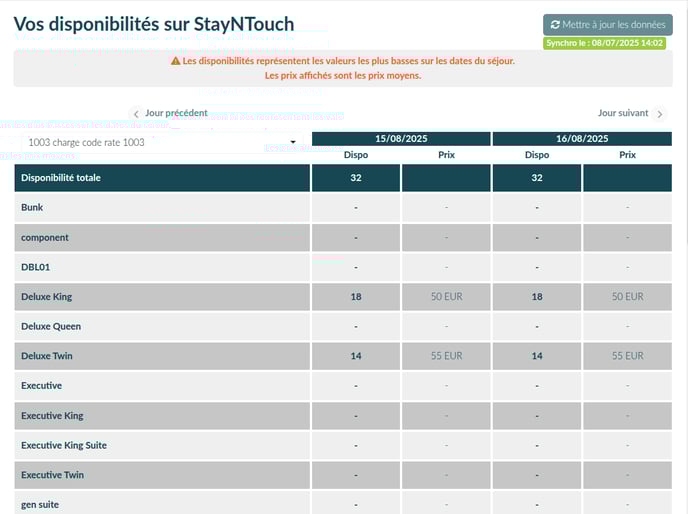Go to Jour suivant
The image size is (688, 514).
[x=623, y=113]
